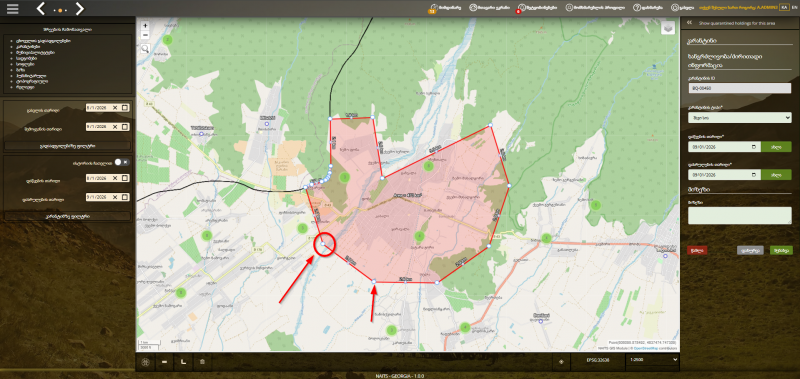Select the first item in the left layer list
800x379 pixels.
(43, 40)
